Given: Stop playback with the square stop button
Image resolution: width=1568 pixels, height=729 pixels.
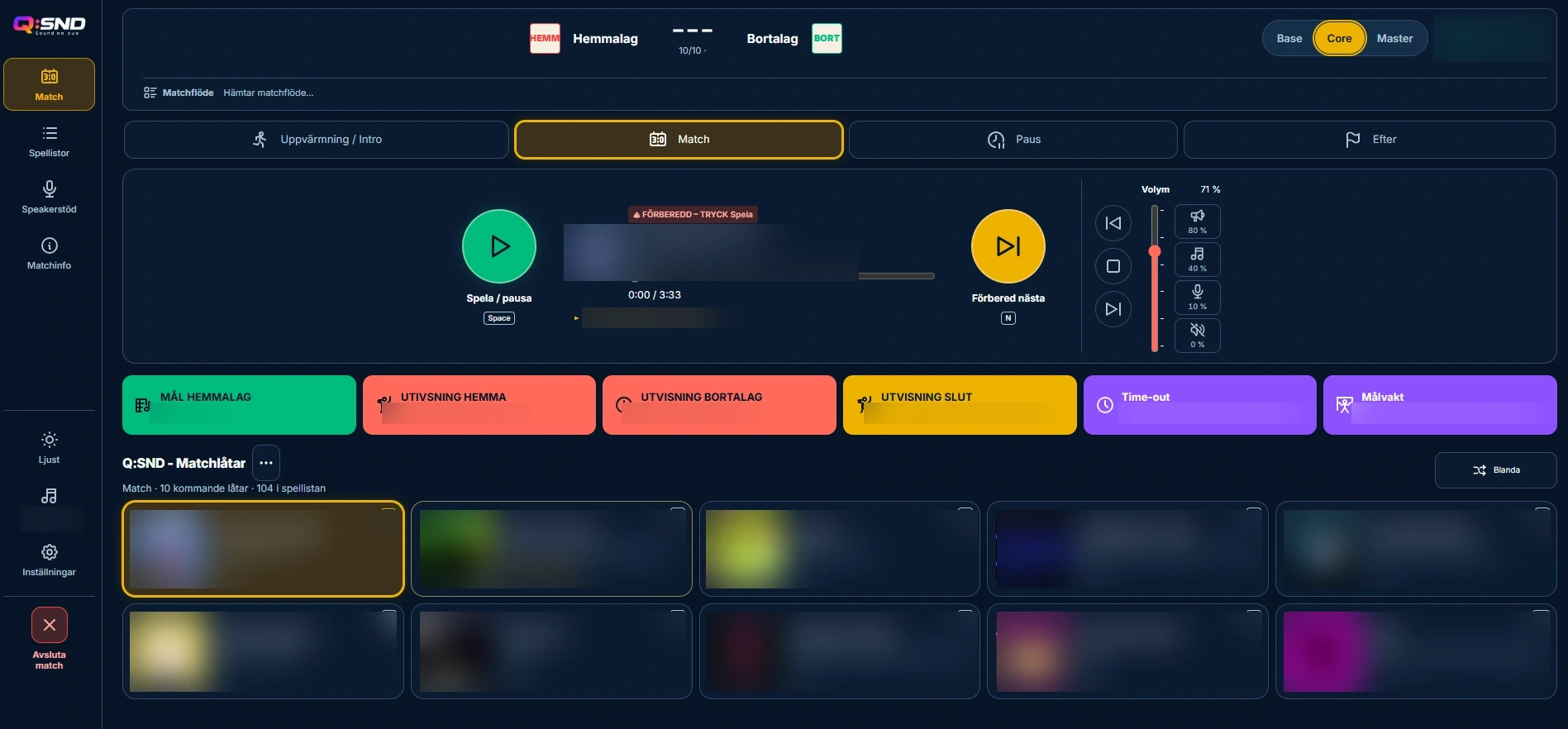Looking at the screenshot, I should pos(1113,266).
